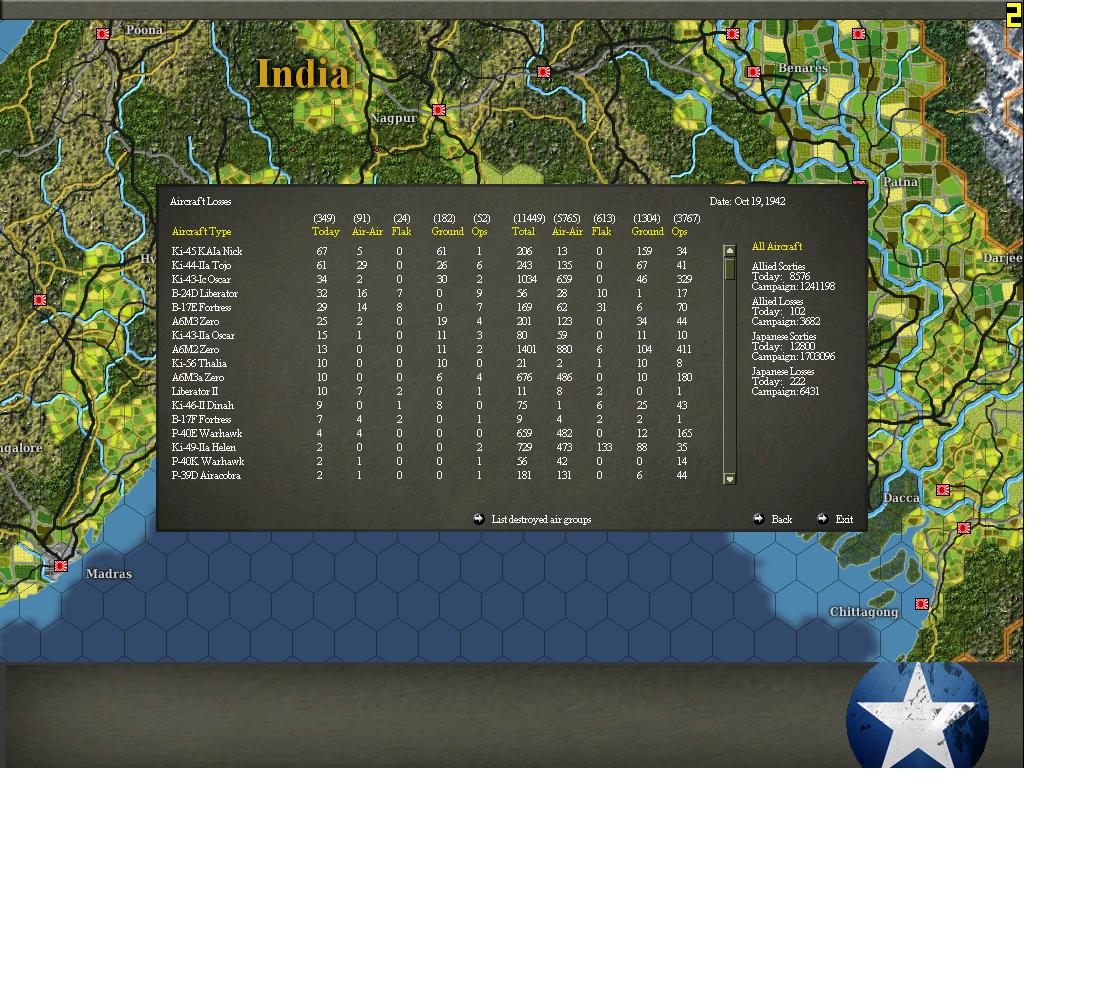Select the P-40K Warhawk row
This screenshot has height=1000, width=1100.
coord(431,462)
